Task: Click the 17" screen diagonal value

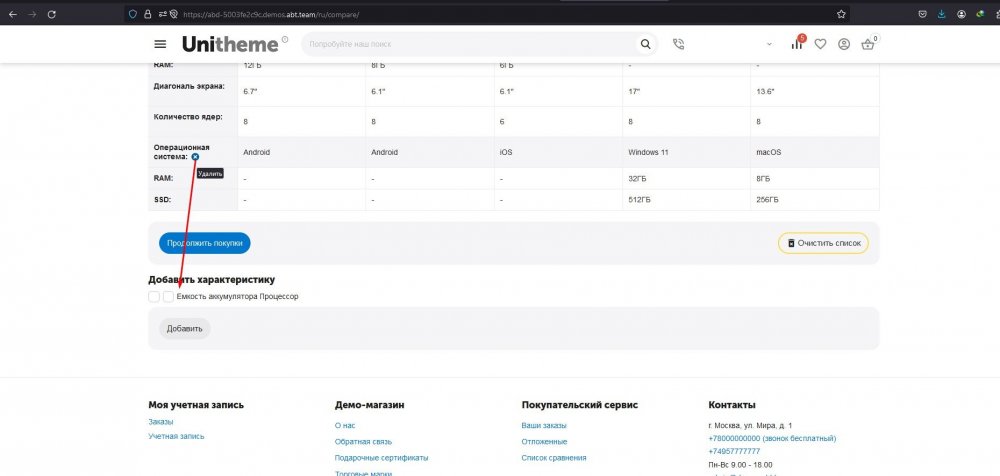Action: point(634,92)
